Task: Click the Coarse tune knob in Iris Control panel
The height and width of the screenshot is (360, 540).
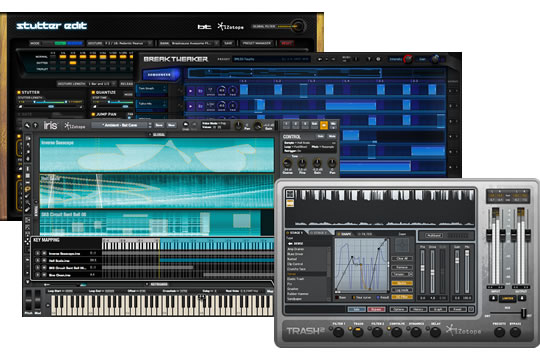Action: pyautogui.click(x=287, y=164)
